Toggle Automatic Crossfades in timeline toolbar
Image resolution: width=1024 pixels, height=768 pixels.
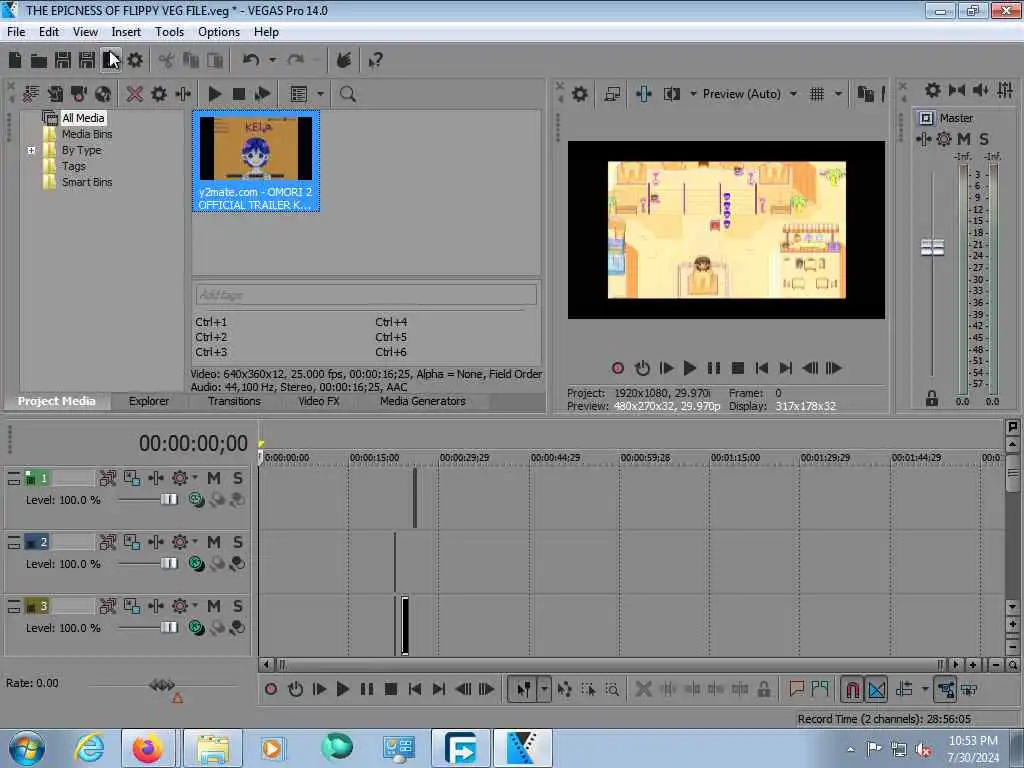[876, 689]
